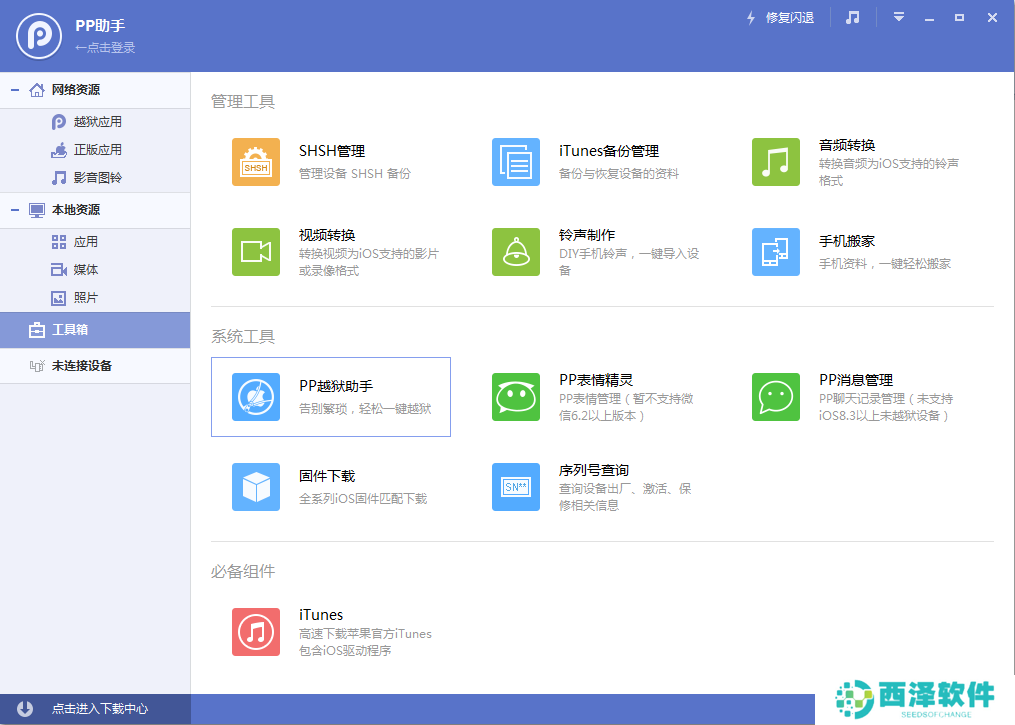
Task: Click the 照片 picture icon in sidebar
Action: click(x=59, y=298)
